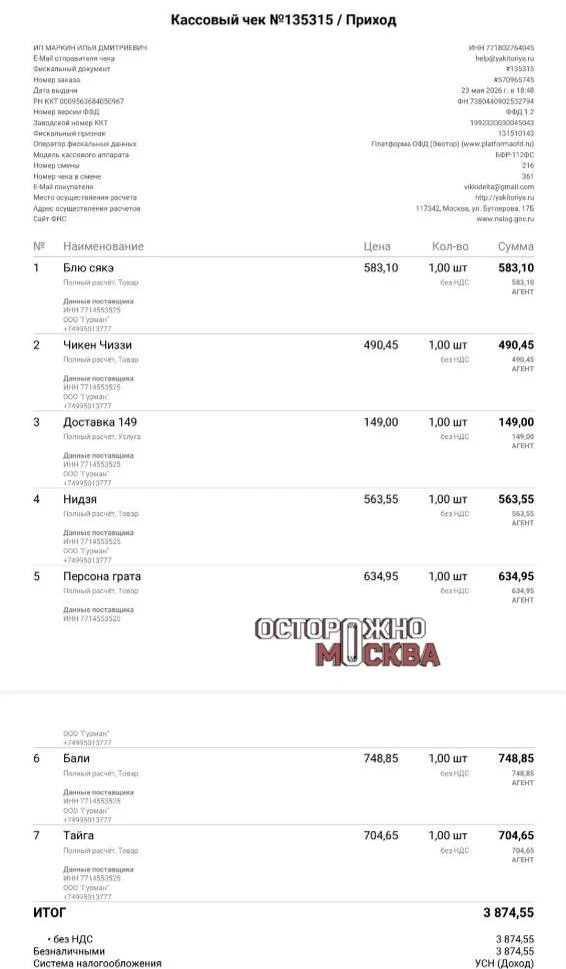Click the Наименование column header

pos(103,246)
